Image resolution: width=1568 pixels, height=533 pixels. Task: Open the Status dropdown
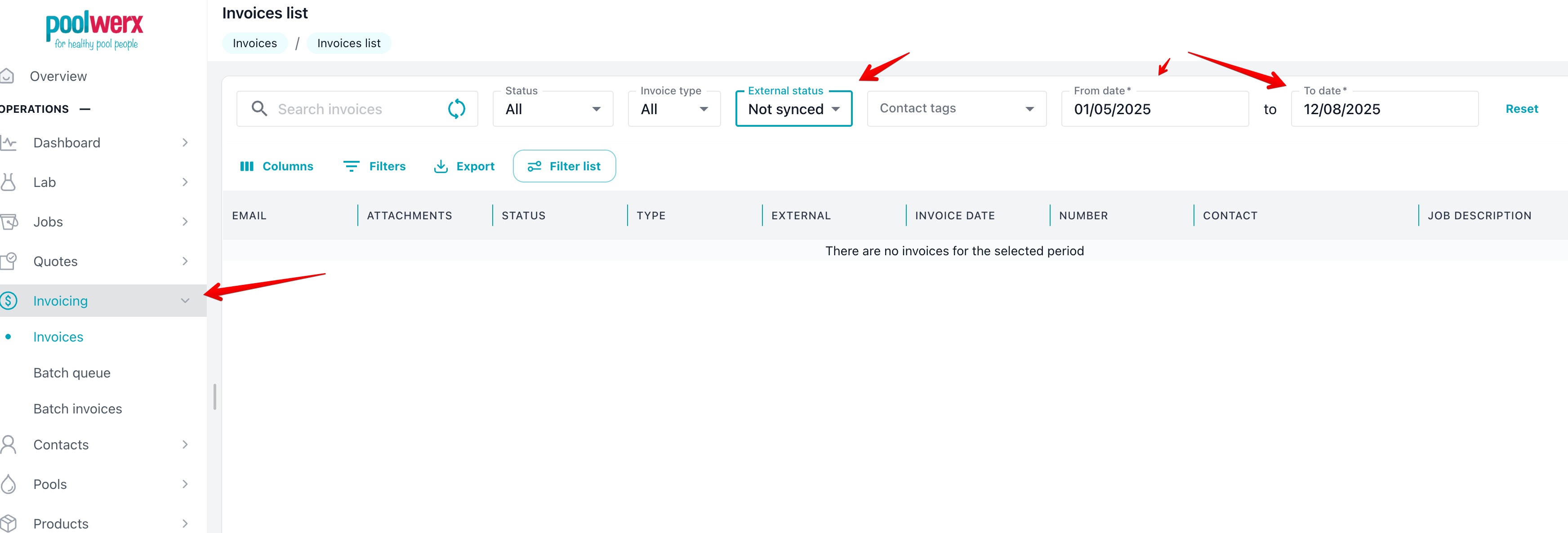click(552, 109)
